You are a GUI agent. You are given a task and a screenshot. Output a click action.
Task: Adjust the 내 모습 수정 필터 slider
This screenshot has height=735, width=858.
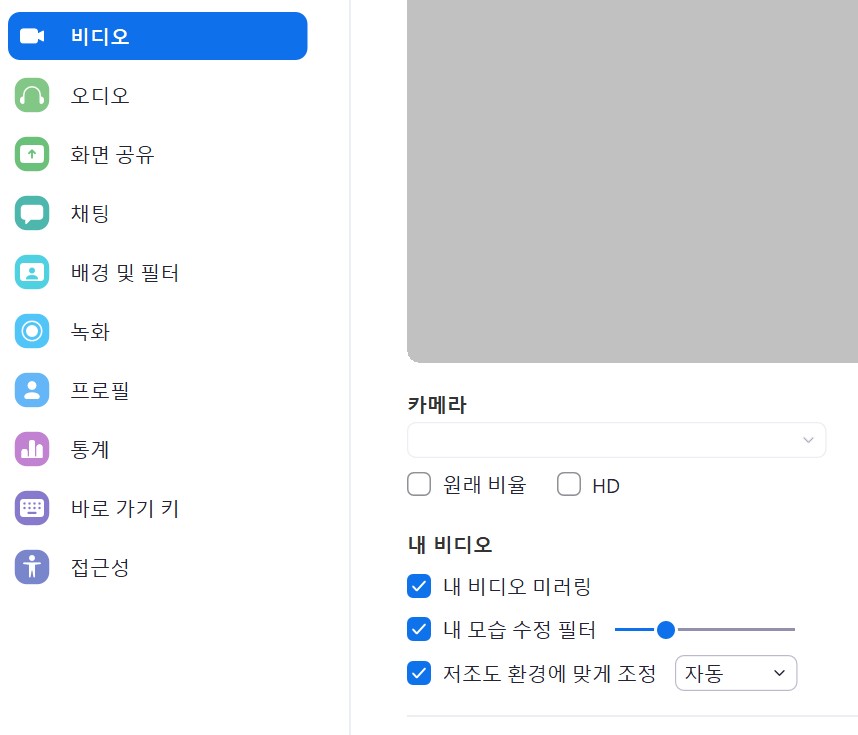pos(666,630)
